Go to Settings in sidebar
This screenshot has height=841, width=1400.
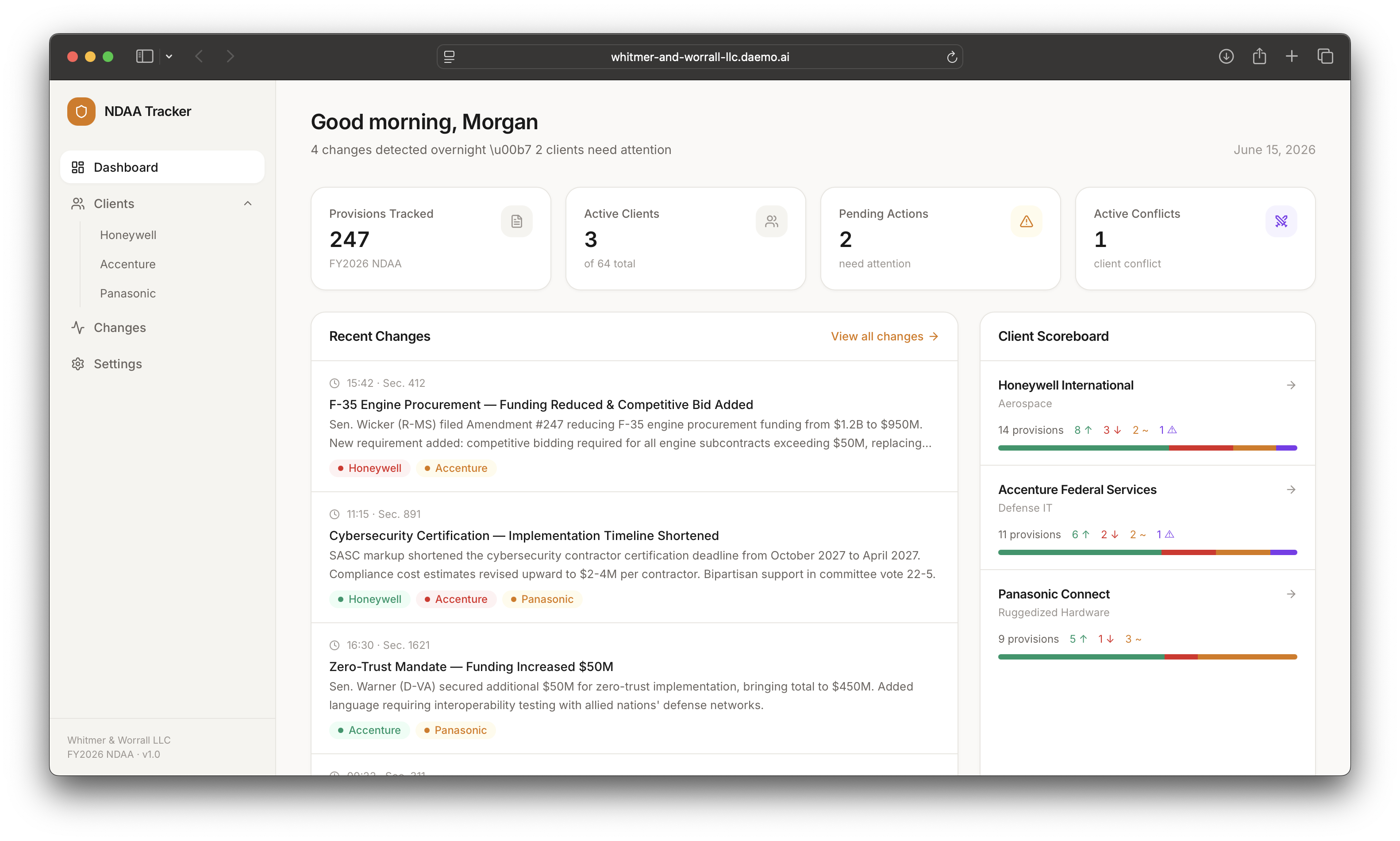(117, 364)
